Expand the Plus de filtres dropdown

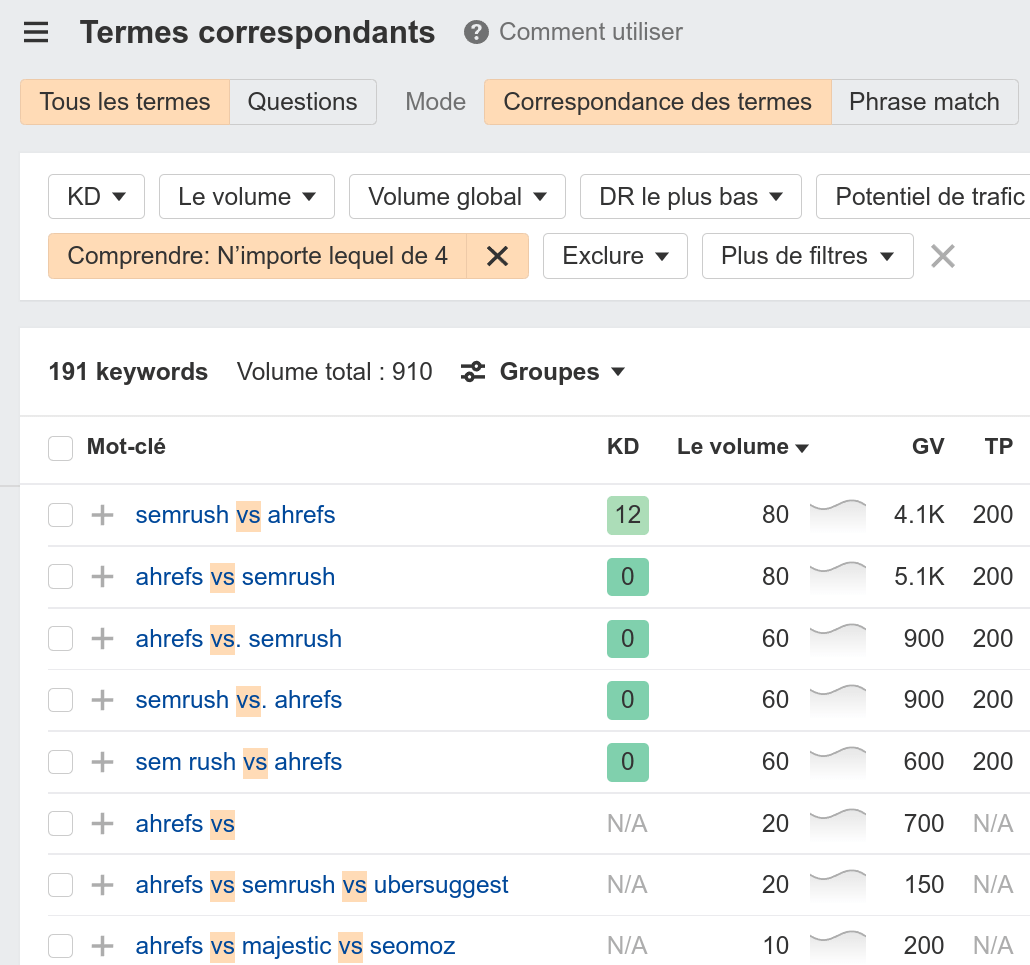click(807, 256)
